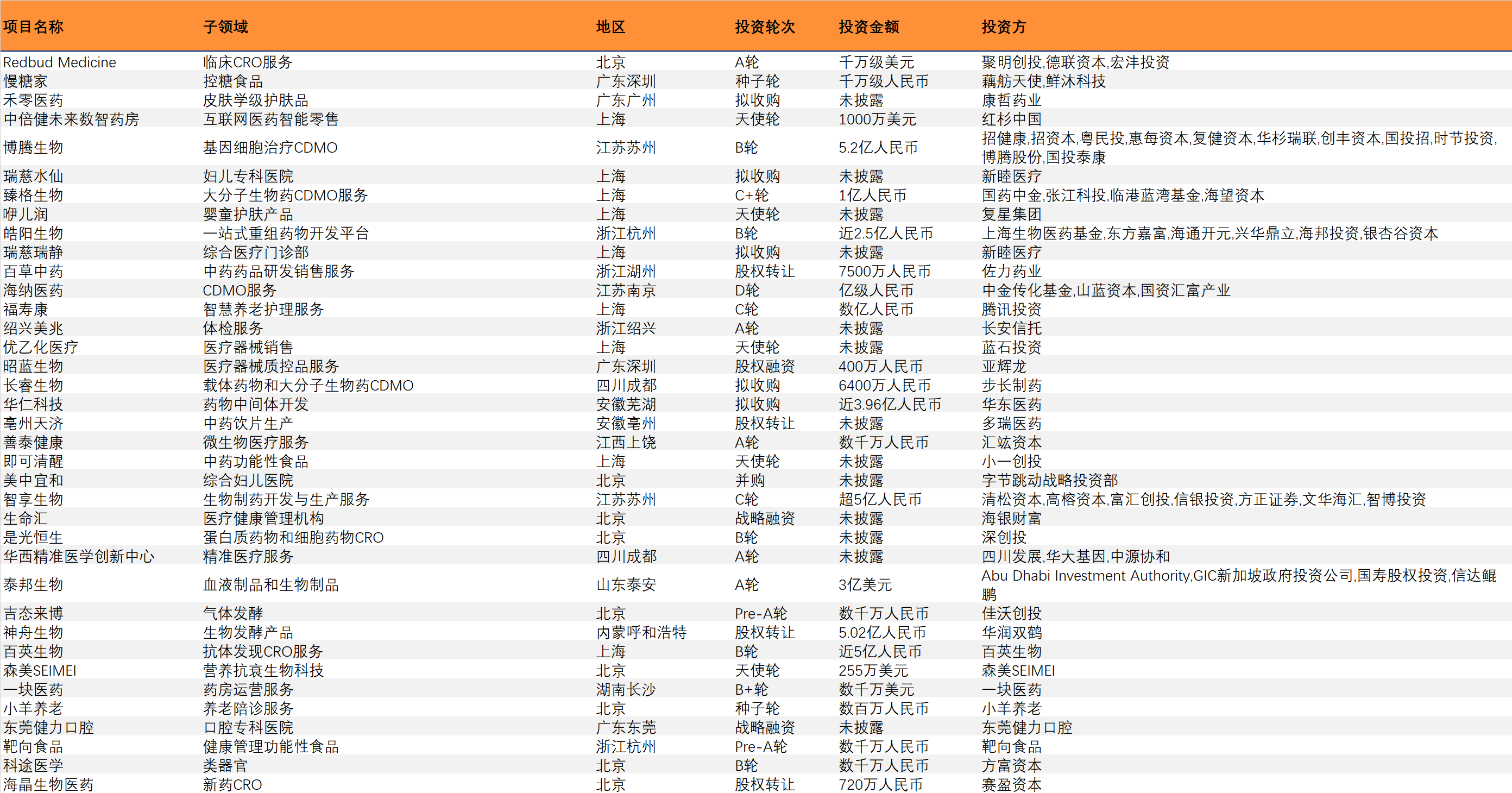1512x793 pixels.
Task: Click the 海银财富 investor cell
Action: pyautogui.click(x=1011, y=519)
